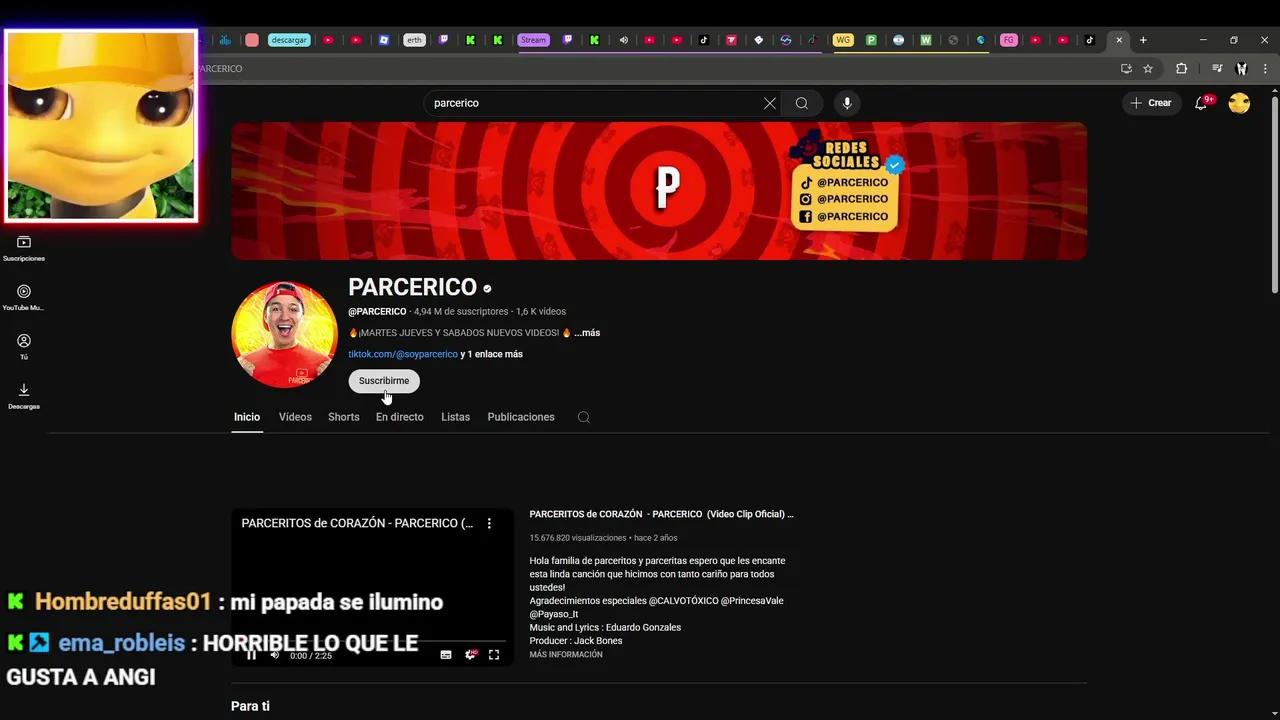Click the Crear button
1280x720 pixels.
pyautogui.click(x=1150, y=103)
